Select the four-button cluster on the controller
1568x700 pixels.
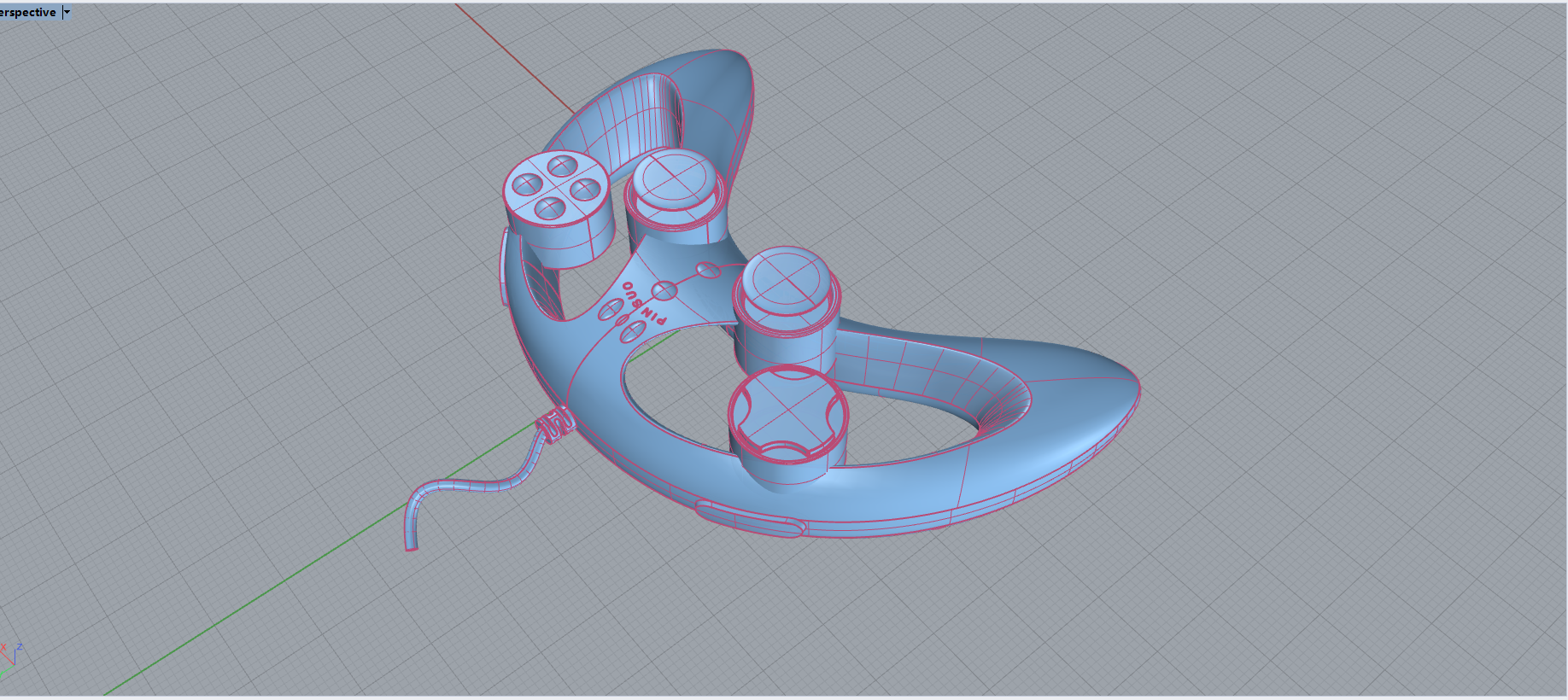tap(556, 188)
